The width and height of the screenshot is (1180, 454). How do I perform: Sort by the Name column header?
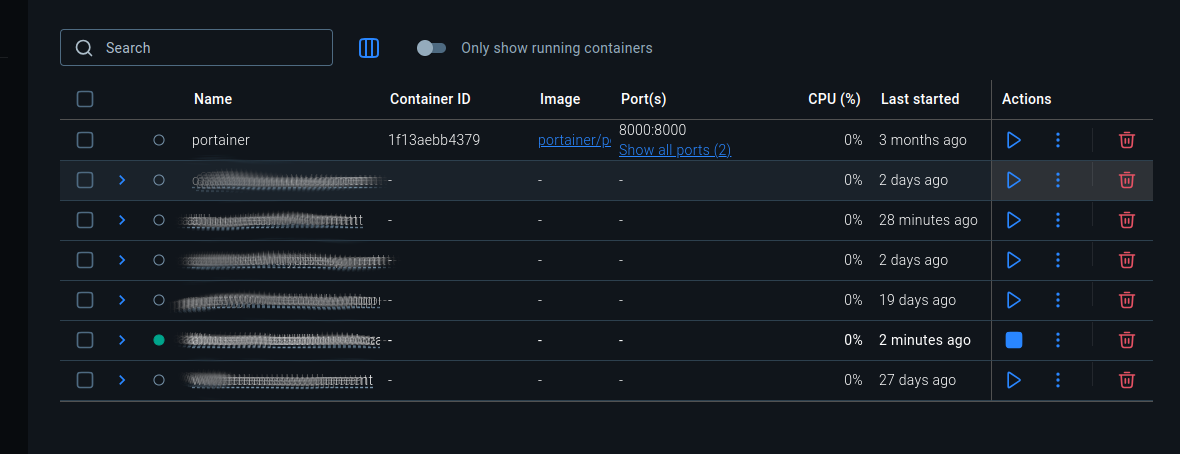213,99
